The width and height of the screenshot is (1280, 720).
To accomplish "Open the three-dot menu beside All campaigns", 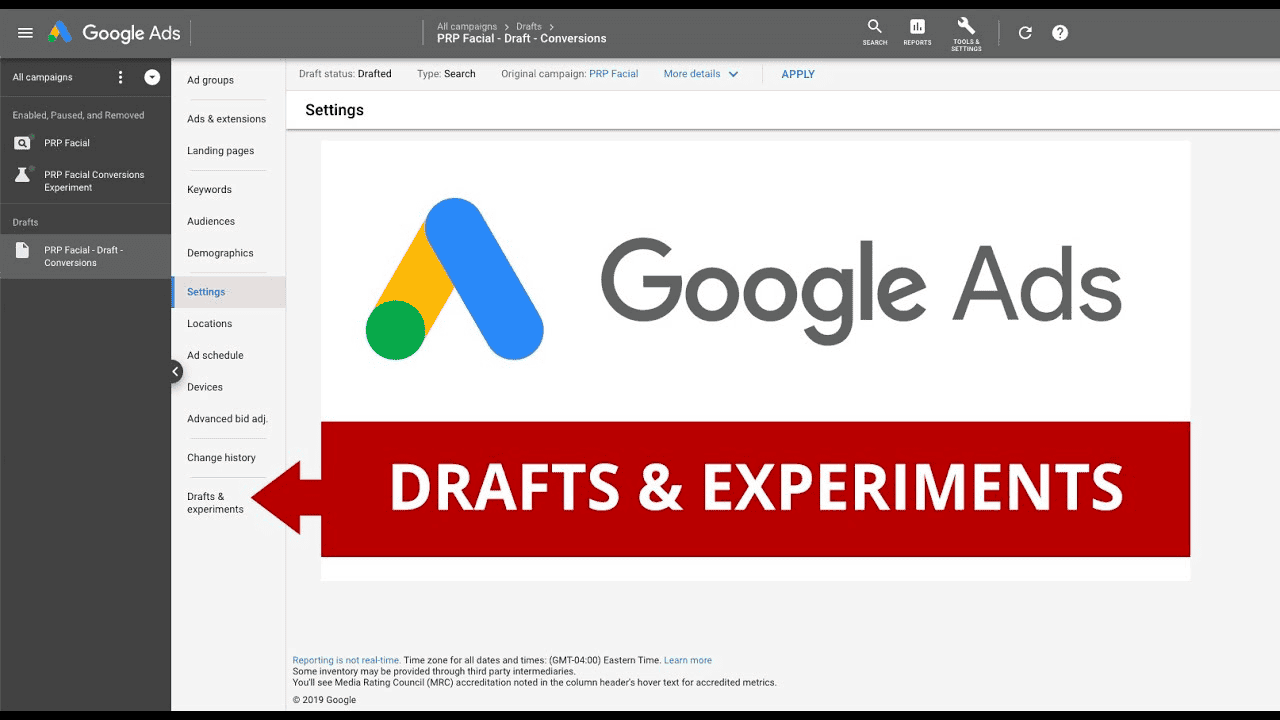I will pos(119,77).
